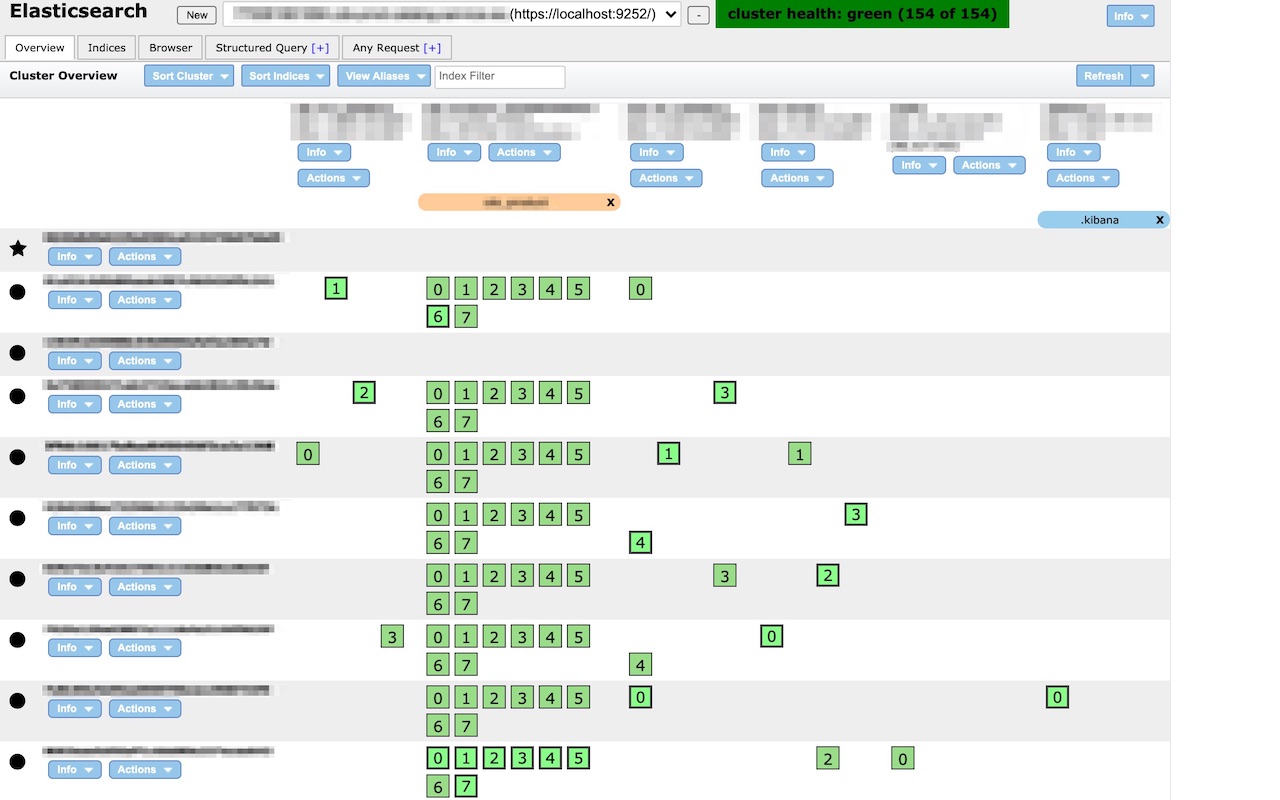Screen dimensions: 1280x800
Task: Switch to the Browser tab
Action: (169, 47)
